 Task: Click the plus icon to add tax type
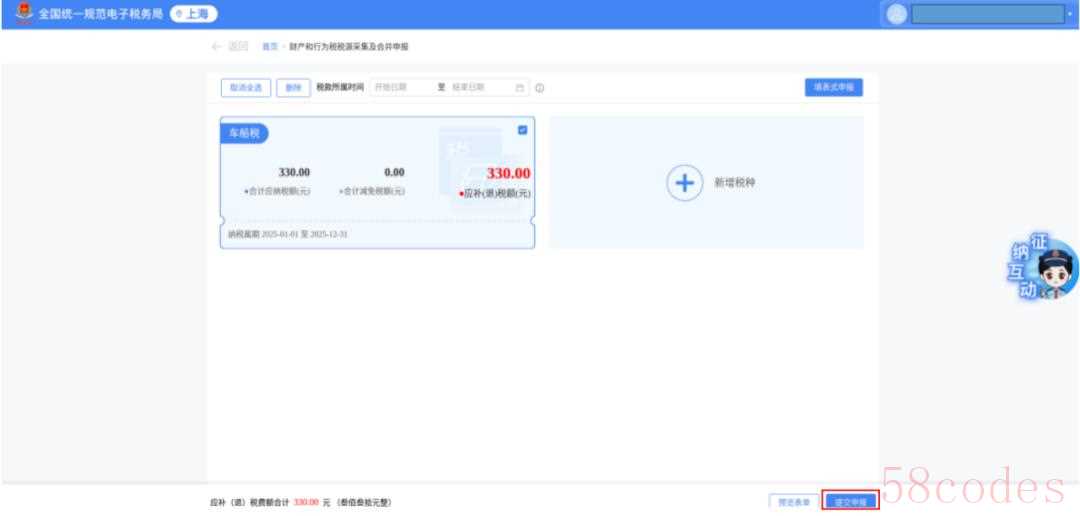(685, 184)
